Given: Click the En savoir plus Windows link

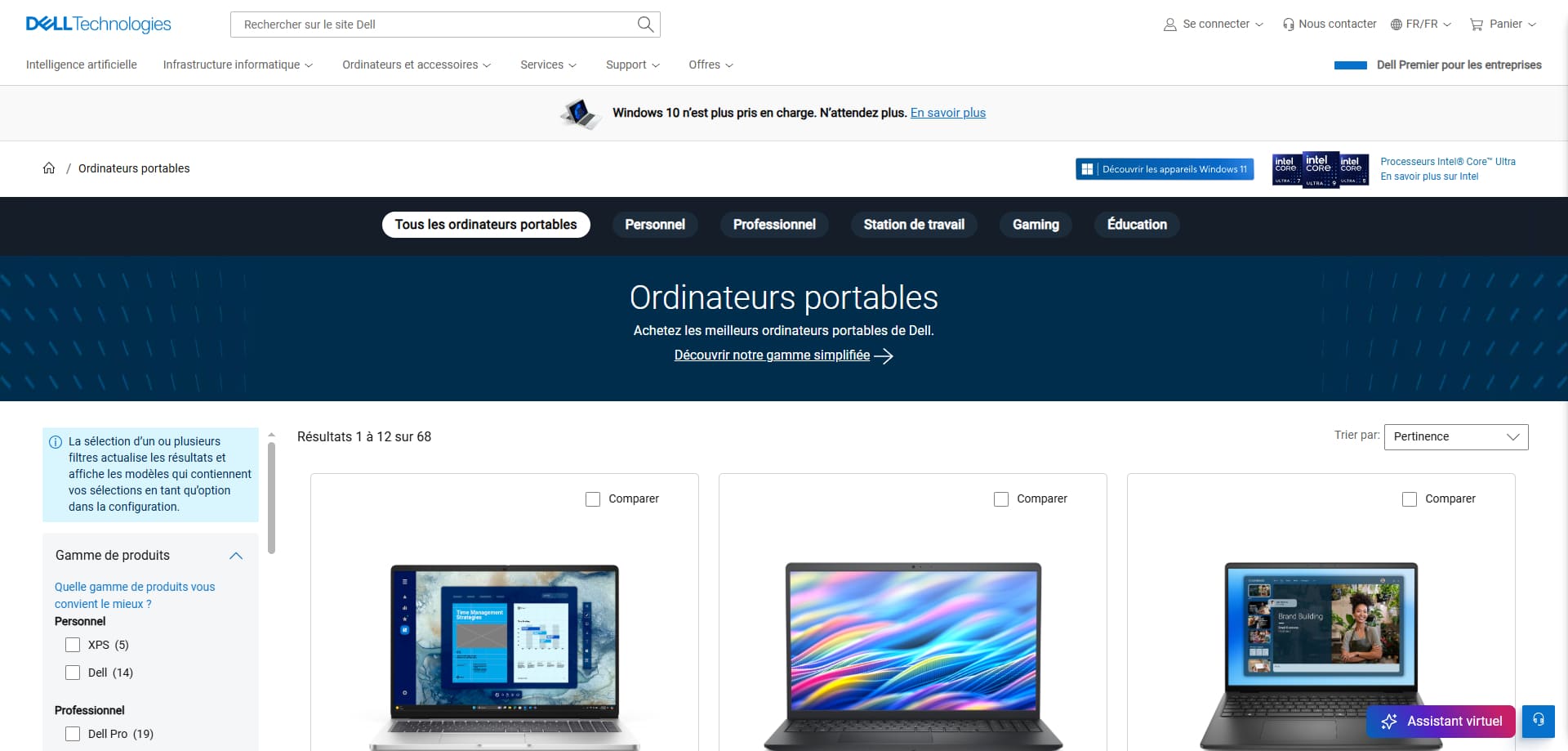Looking at the screenshot, I should [948, 113].
